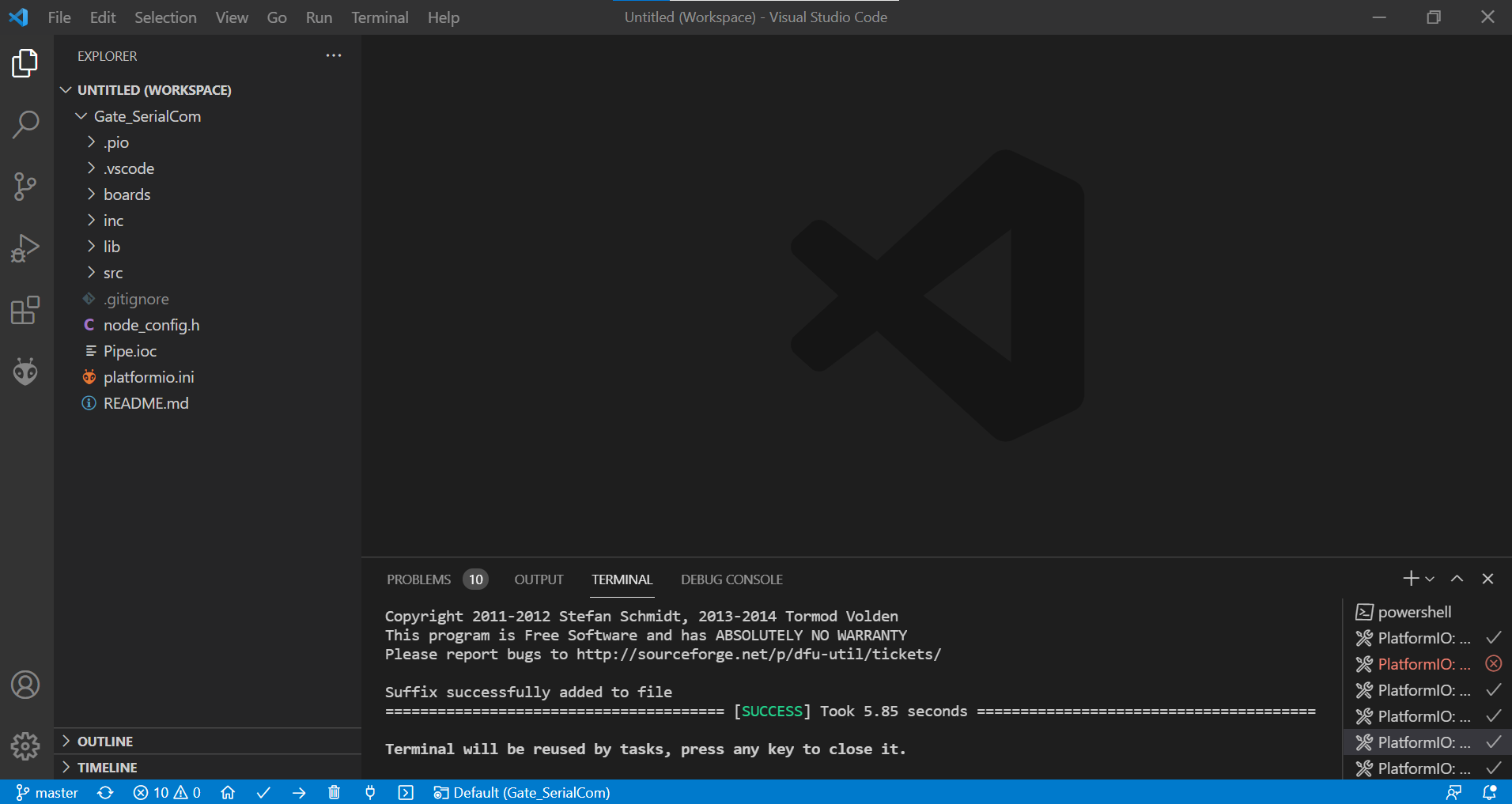Expand the OUTLINE section

(105, 742)
